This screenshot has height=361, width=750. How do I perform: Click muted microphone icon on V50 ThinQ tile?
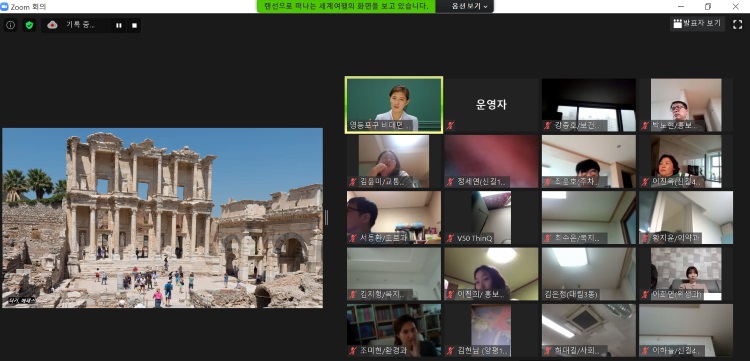[x=450, y=238]
